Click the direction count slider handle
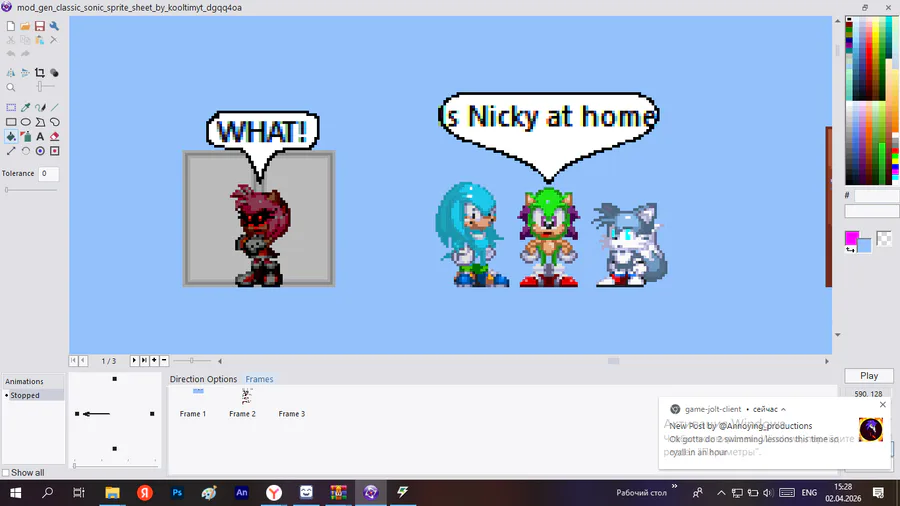The height and width of the screenshot is (506, 900). tap(74, 465)
